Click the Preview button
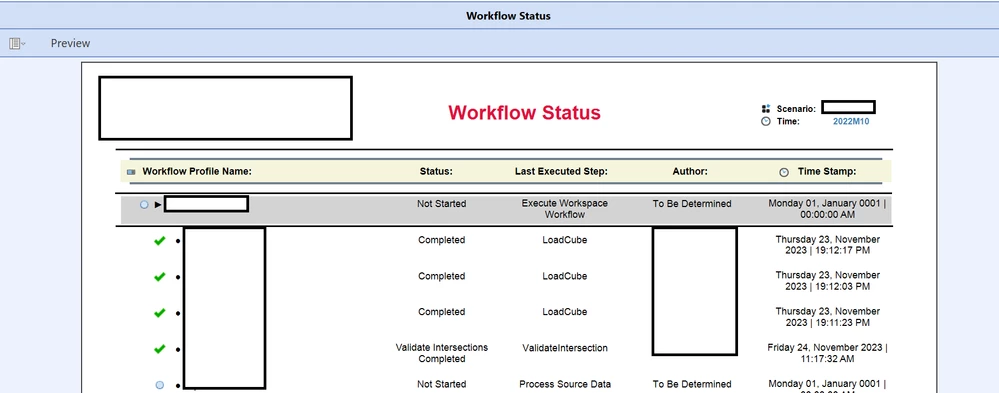The height and width of the screenshot is (393, 999). pyautogui.click(x=70, y=43)
